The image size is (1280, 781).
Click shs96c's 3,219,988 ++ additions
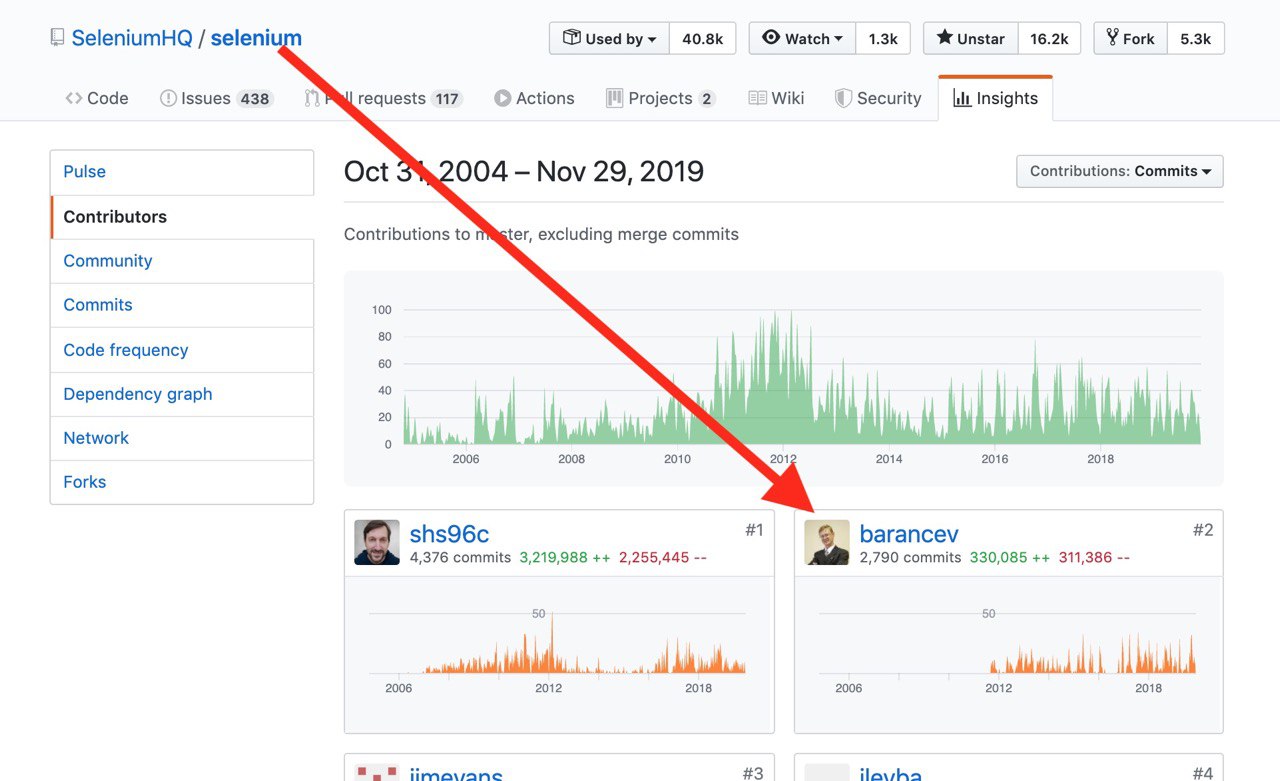(x=565, y=558)
